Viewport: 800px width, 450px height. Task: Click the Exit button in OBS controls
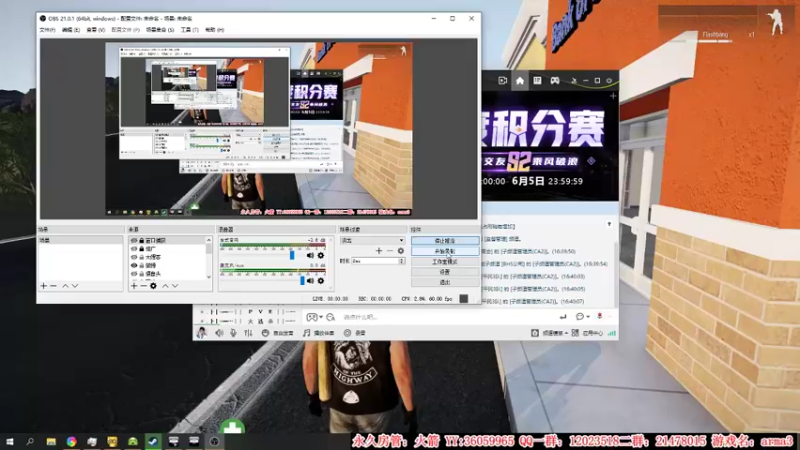click(x=445, y=282)
